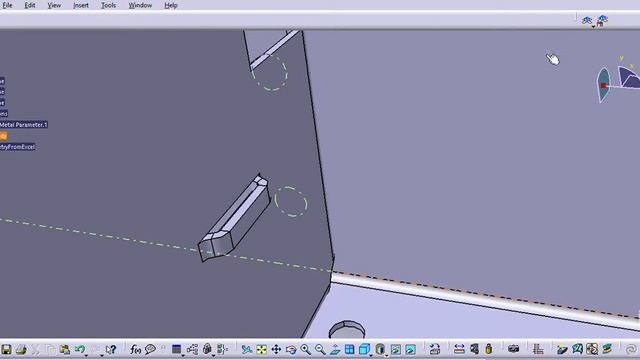Click the top-right workbench icon left
640x360 pixels.
click(x=587, y=20)
